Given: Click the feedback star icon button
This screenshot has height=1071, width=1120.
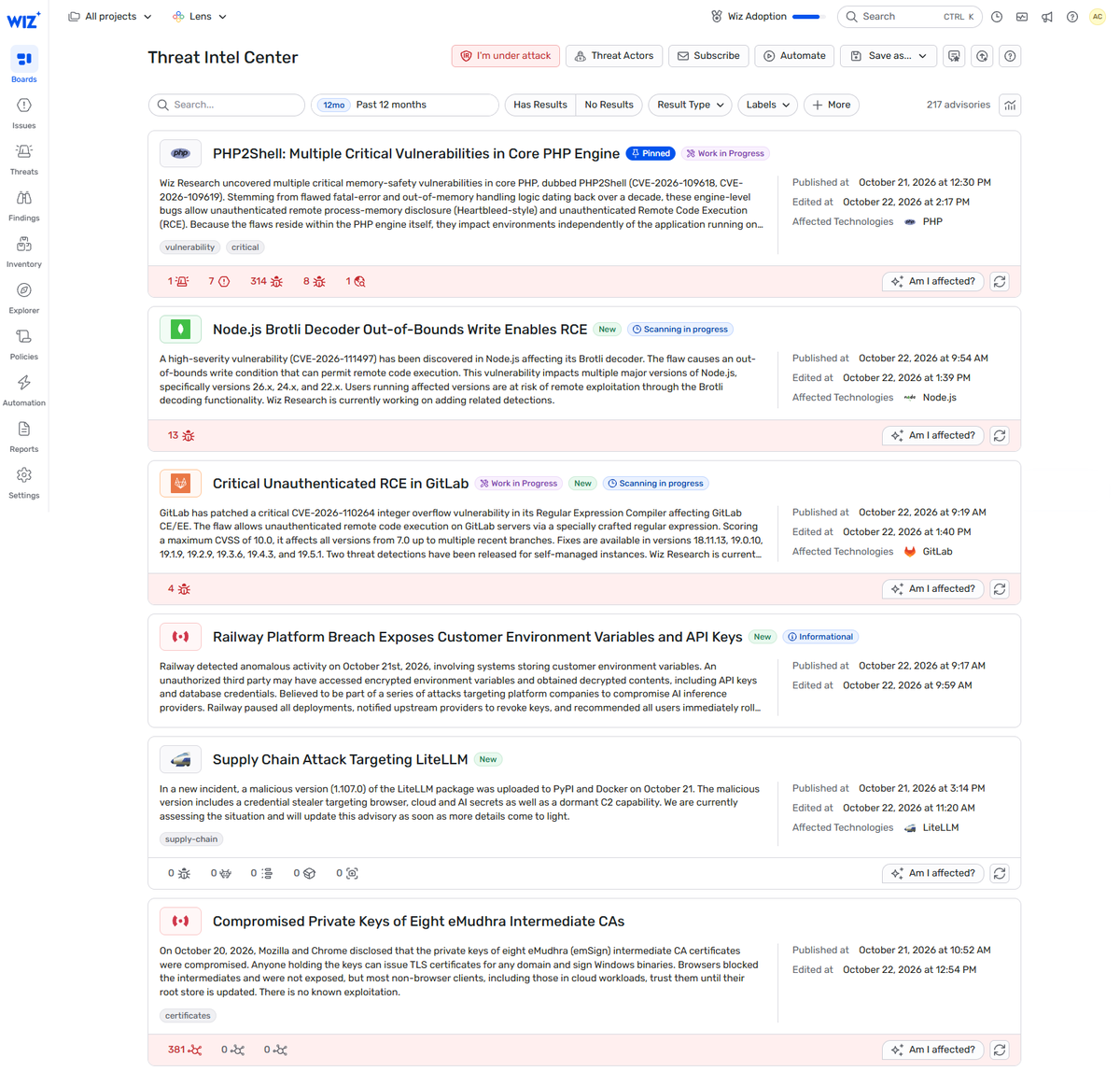Looking at the screenshot, I should [954, 56].
